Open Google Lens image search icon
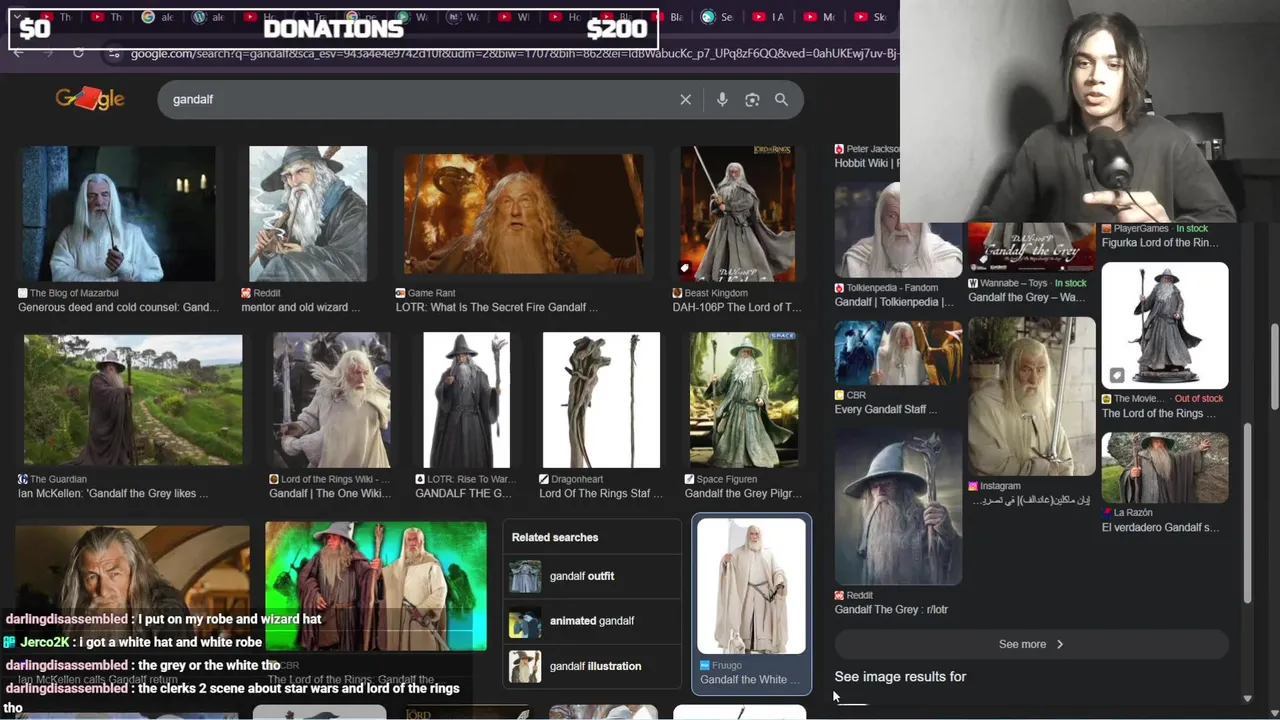This screenshot has width=1280, height=720. click(x=752, y=100)
